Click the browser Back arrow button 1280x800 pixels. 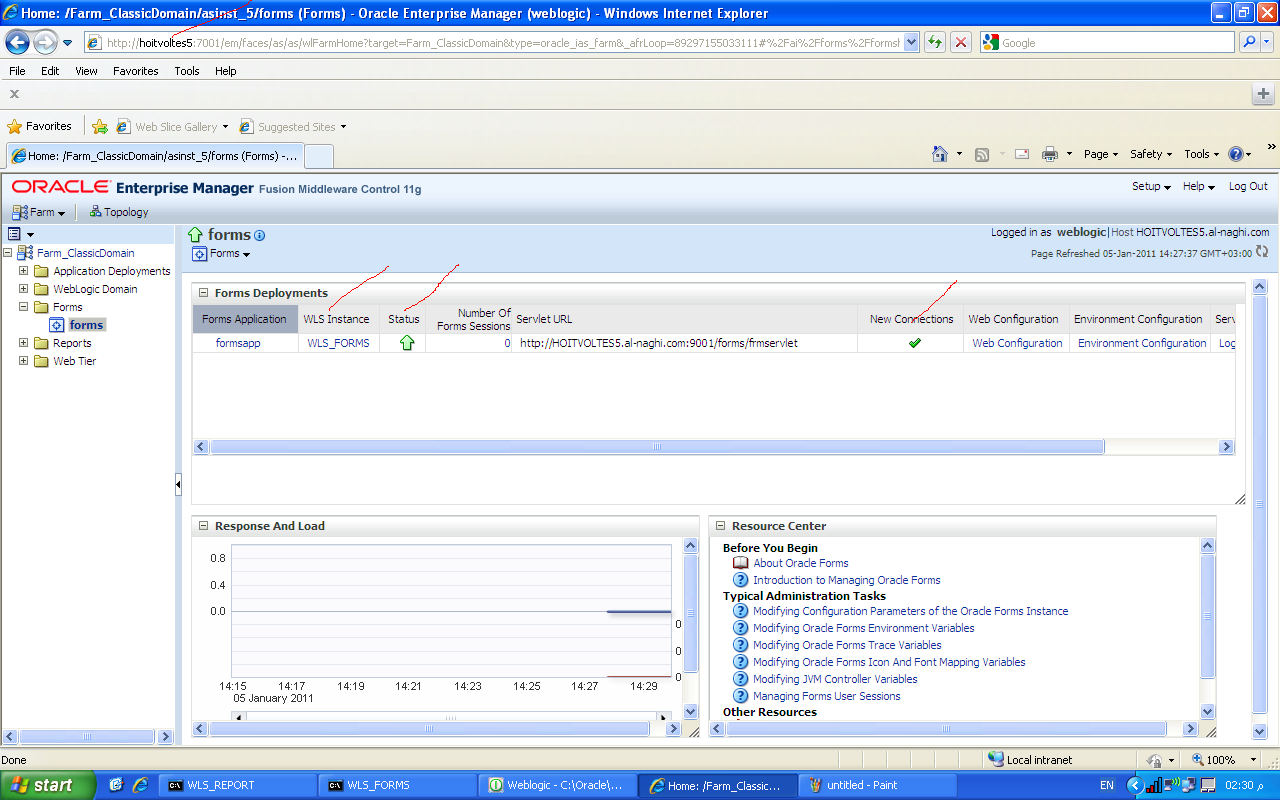(x=18, y=42)
